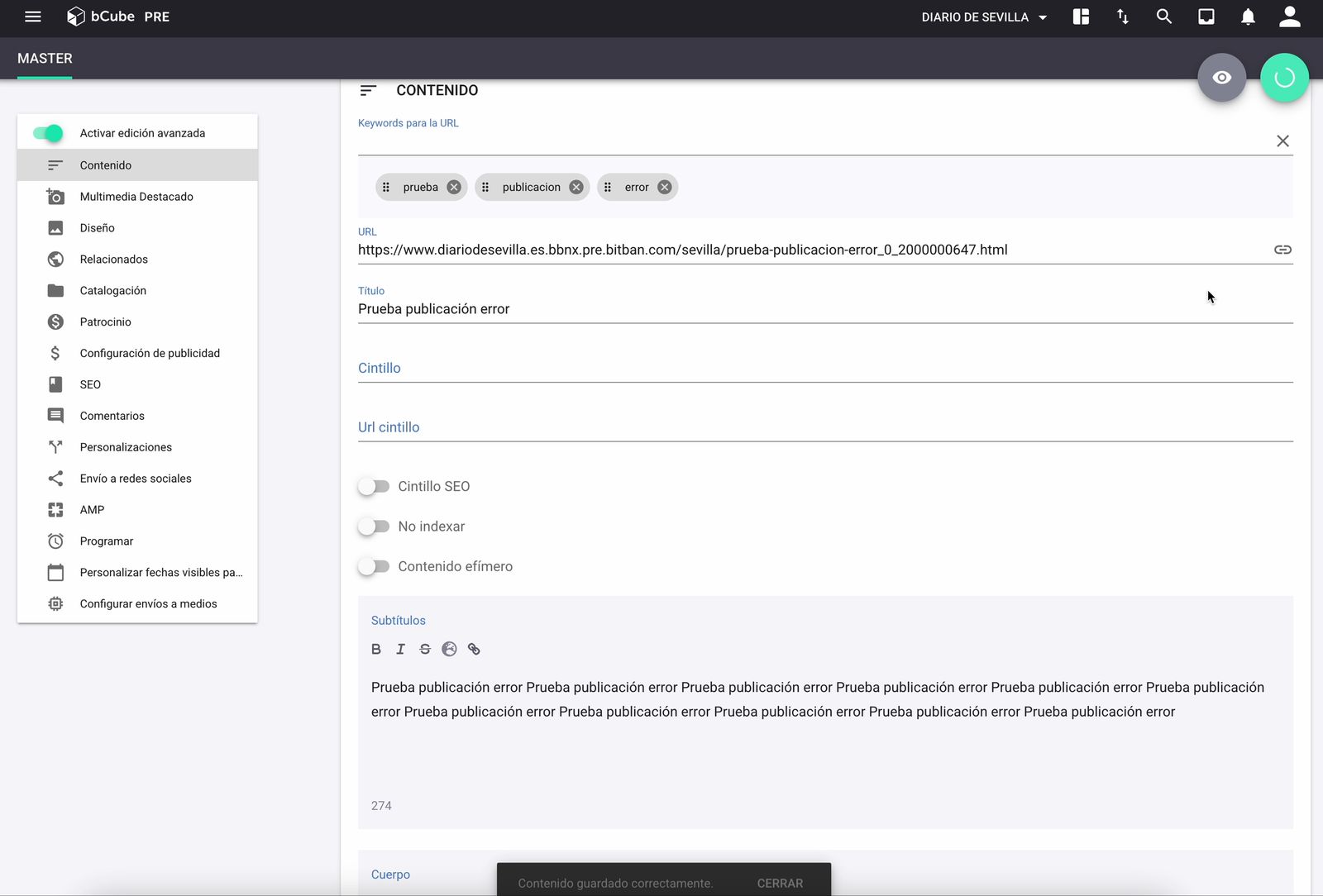Viewport: 1323px width, 896px height.
Task: Open the user account profile icon
Action: pos(1289,17)
